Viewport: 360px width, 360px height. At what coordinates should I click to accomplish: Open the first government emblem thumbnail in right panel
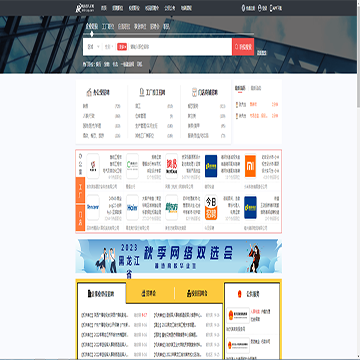point(238,315)
